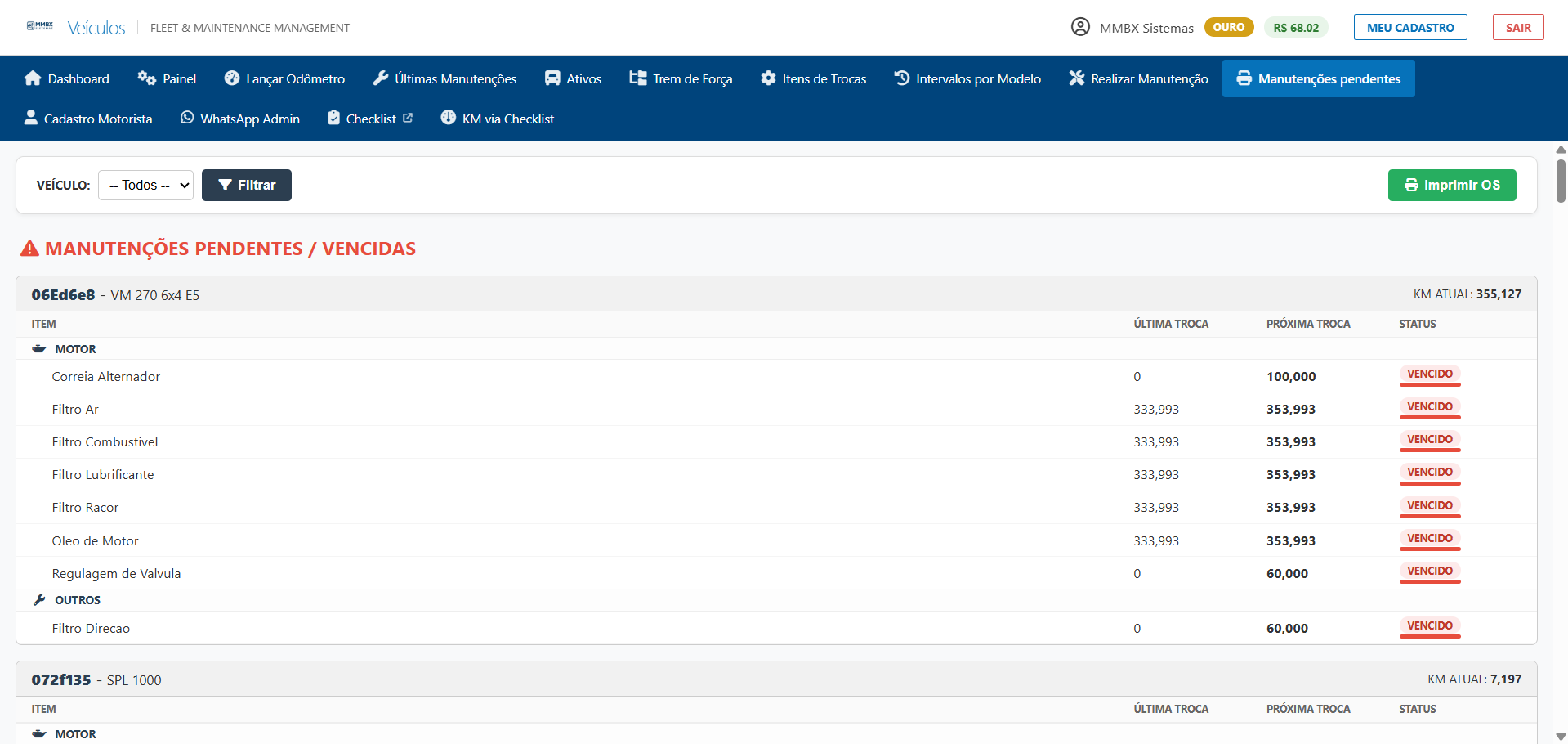This screenshot has height=744, width=1568.
Task: Click the Ativos truck icon
Action: pos(552,78)
